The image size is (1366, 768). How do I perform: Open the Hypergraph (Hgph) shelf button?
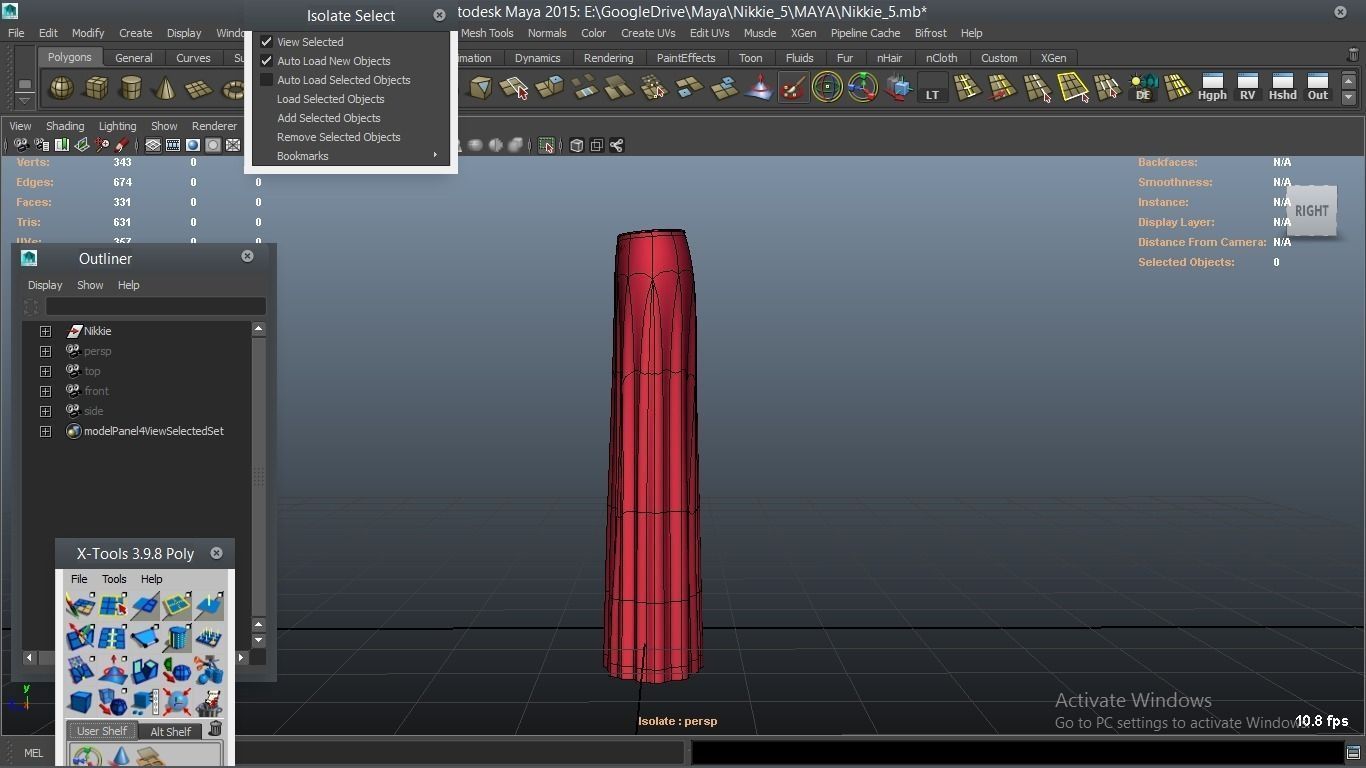click(1212, 88)
